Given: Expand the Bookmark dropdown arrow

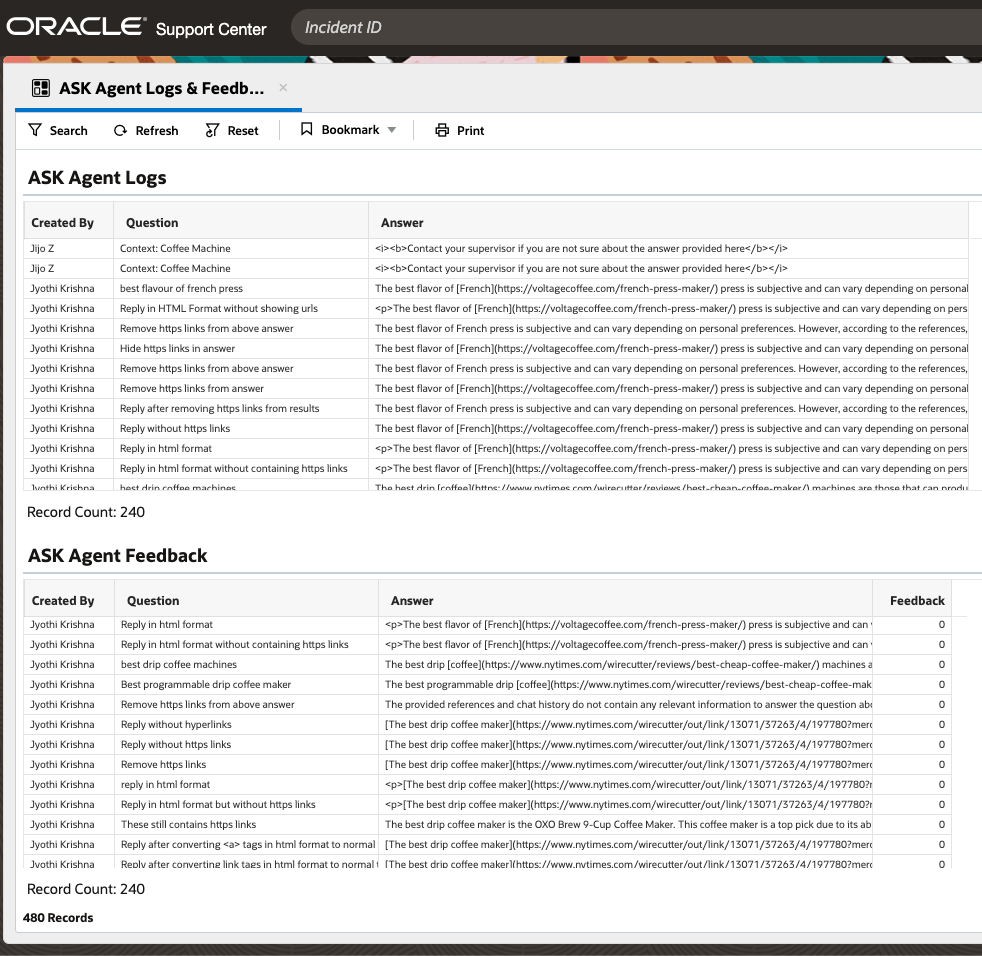Looking at the screenshot, I should click(x=393, y=130).
